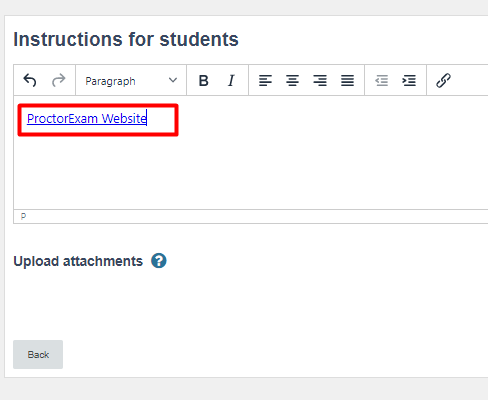Click the ProctorExam Website link

(87, 119)
